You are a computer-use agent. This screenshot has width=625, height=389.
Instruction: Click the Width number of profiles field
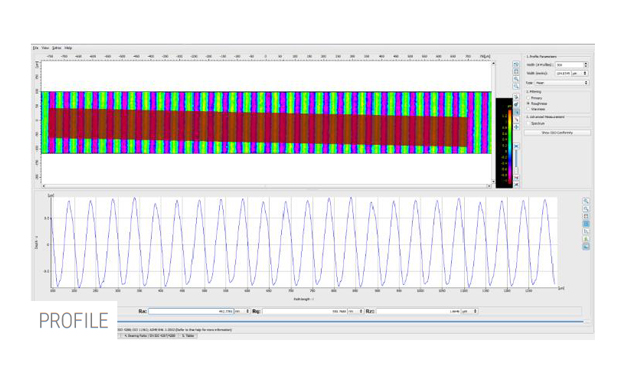coord(572,65)
